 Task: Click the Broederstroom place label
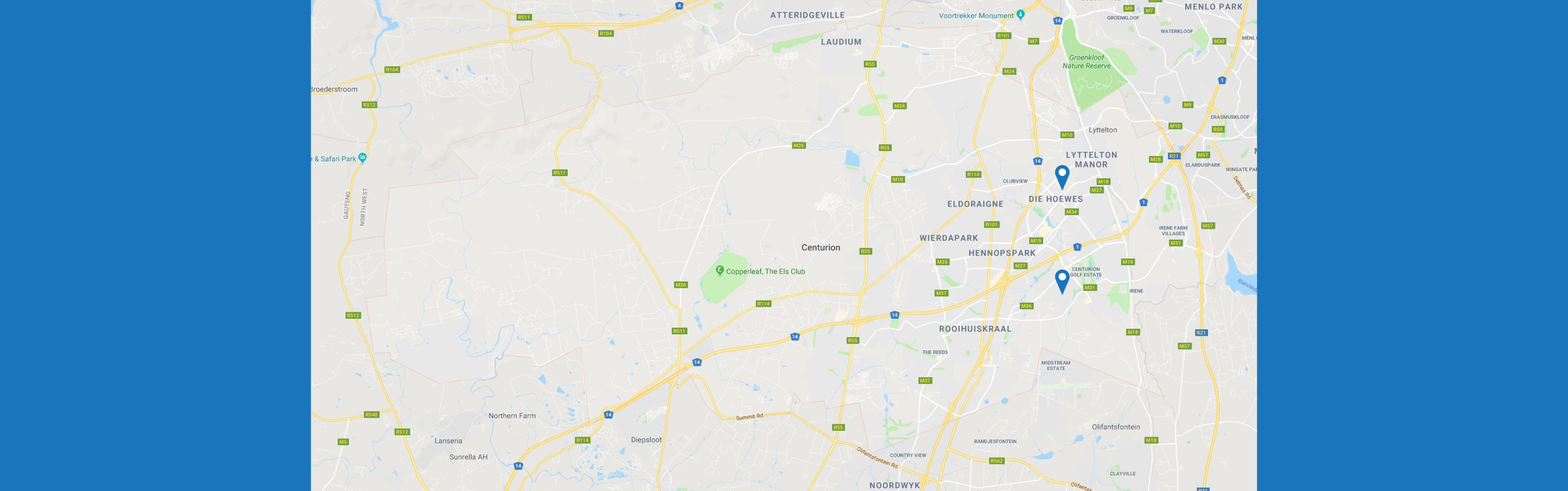tap(334, 89)
